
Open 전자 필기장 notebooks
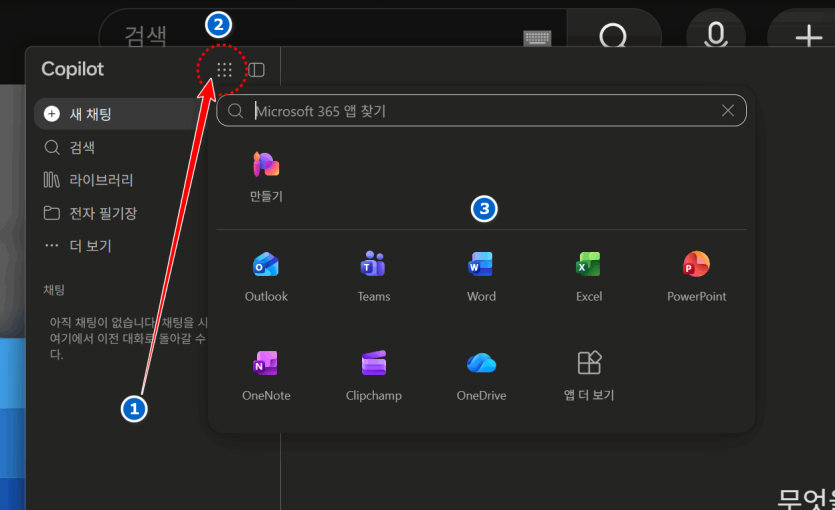(x=91, y=213)
